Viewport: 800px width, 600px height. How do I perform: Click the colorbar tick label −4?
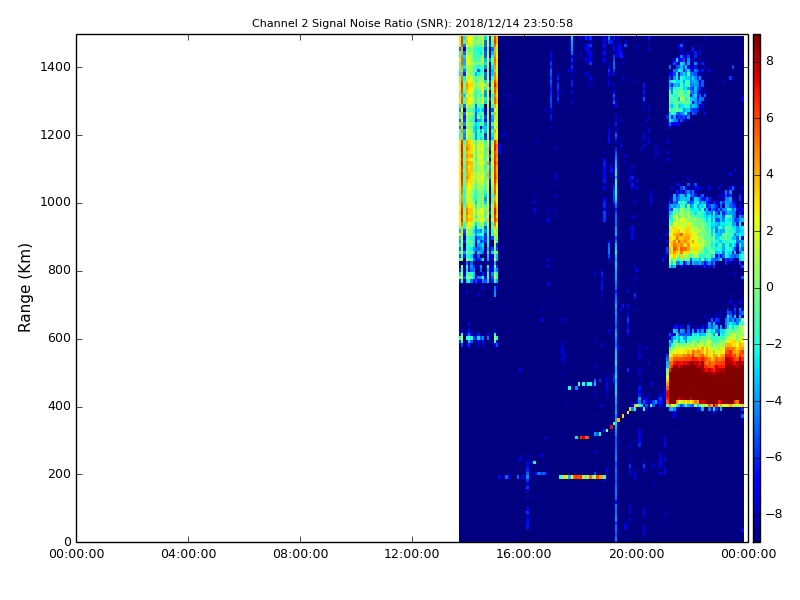click(x=774, y=401)
